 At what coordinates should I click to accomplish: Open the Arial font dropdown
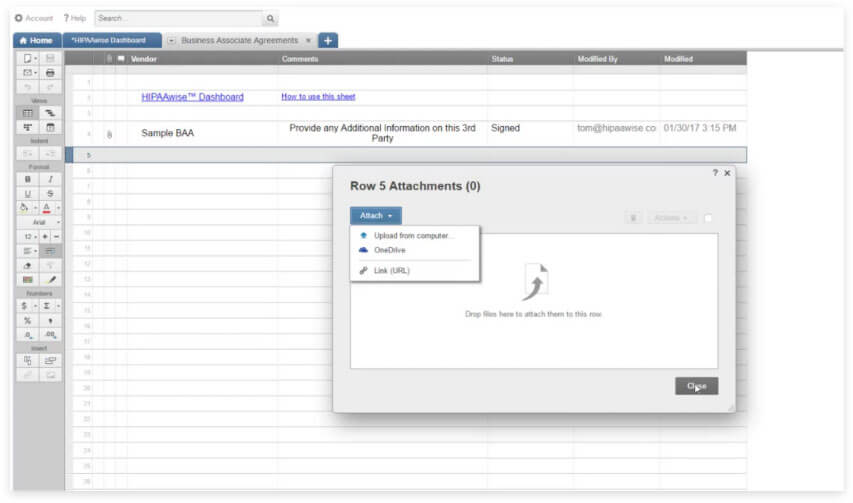39,222
